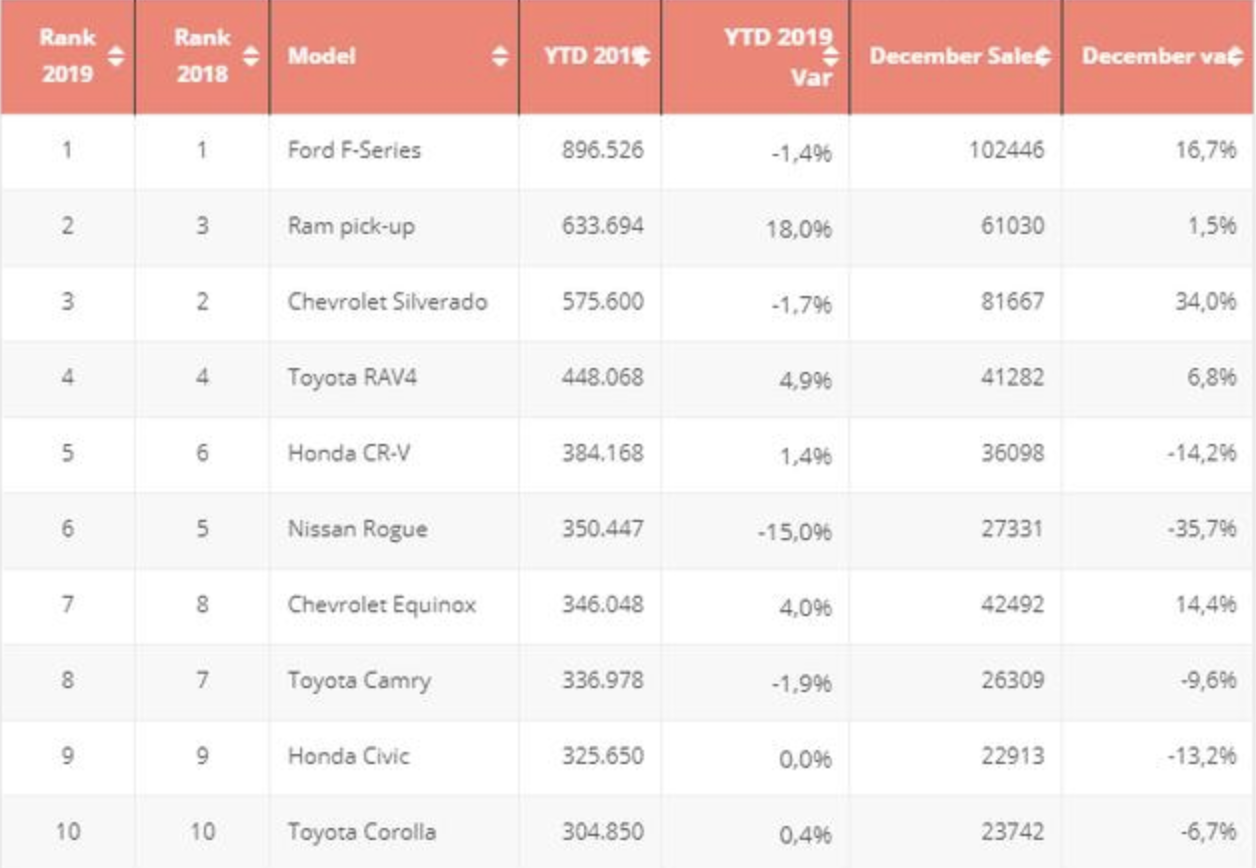Click Toyota RAV4 model name
This screenshot has width=1256, height=868.
[x=351, y=377]
